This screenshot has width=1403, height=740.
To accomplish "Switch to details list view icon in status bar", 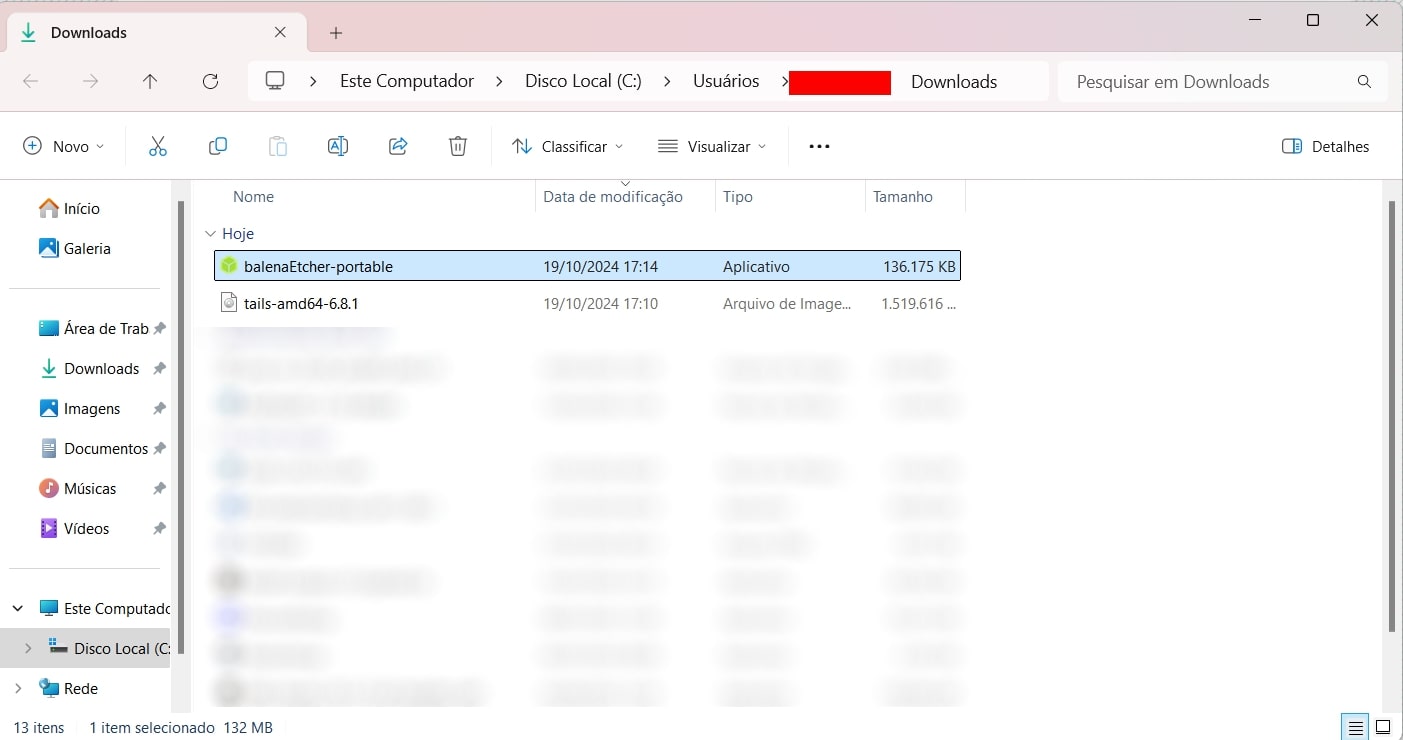I will coord(1356,727).
